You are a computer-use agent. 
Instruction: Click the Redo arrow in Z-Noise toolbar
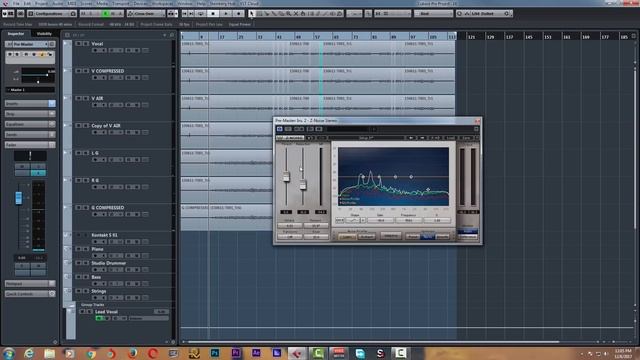(422, 138)
